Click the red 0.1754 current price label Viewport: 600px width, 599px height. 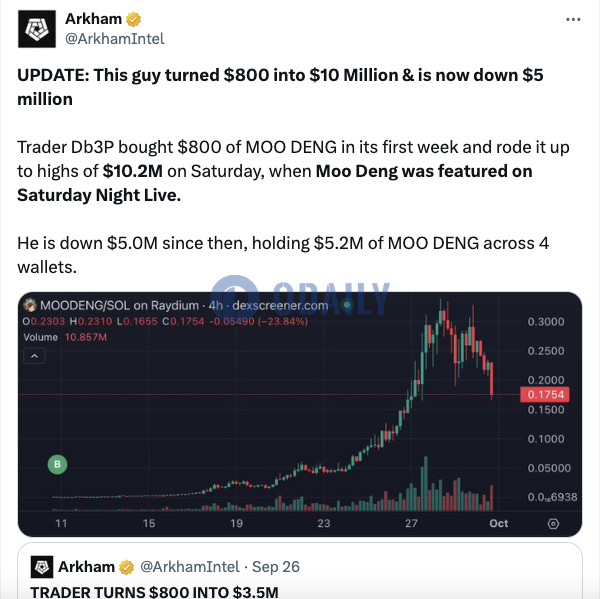click(545, 395)
